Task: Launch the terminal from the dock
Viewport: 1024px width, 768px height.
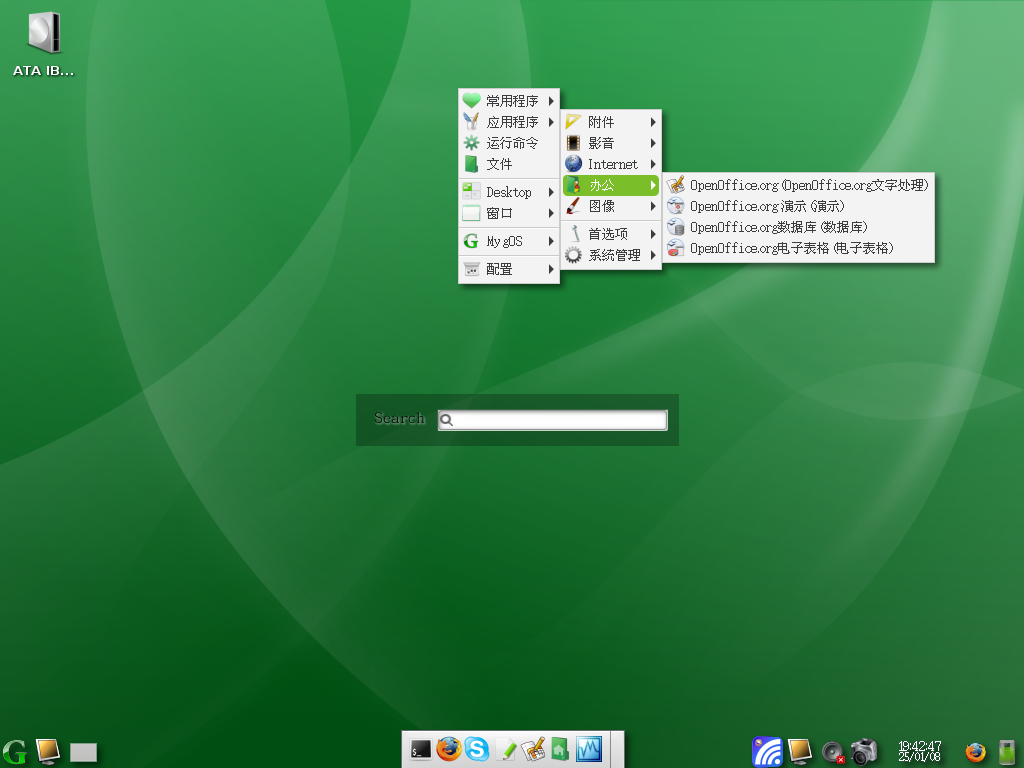Action: (x=421, y=750)
